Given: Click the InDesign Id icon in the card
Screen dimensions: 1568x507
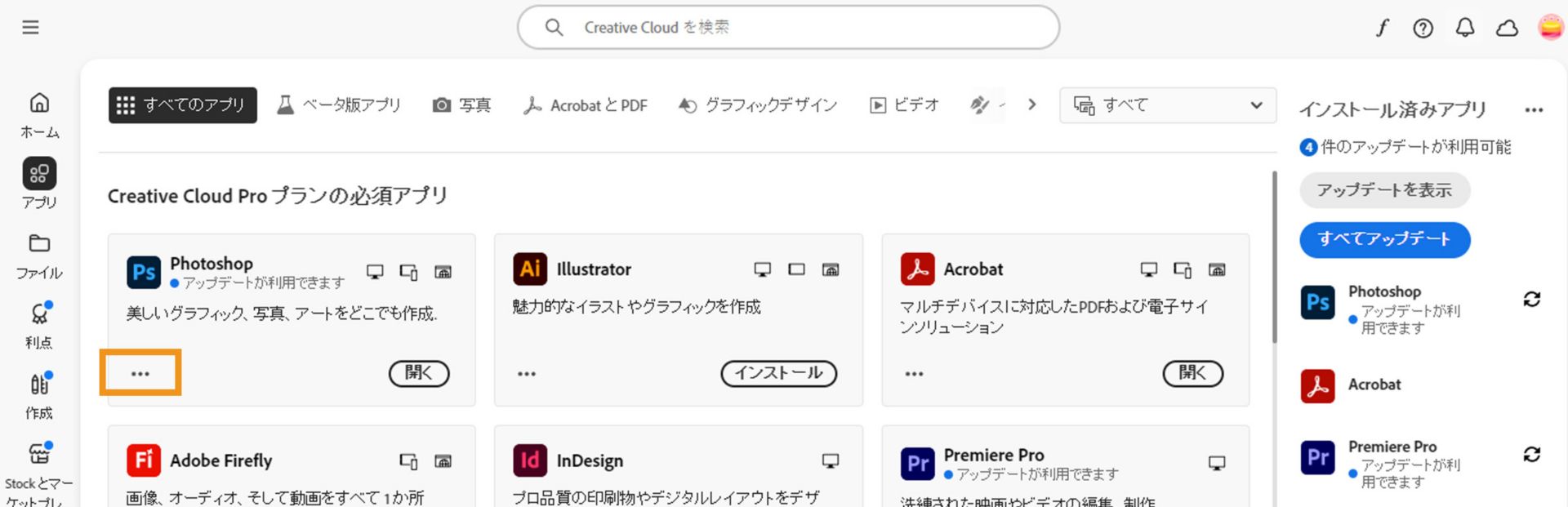Looking at the screenshot, I should (530, 460).
